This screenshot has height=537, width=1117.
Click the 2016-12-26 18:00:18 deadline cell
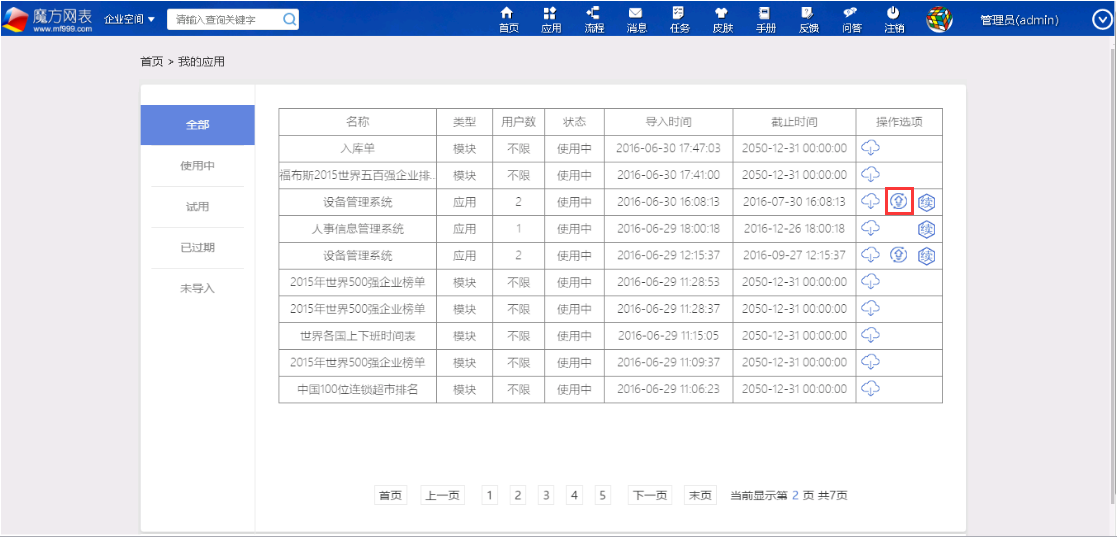click(x=794, y=229)
